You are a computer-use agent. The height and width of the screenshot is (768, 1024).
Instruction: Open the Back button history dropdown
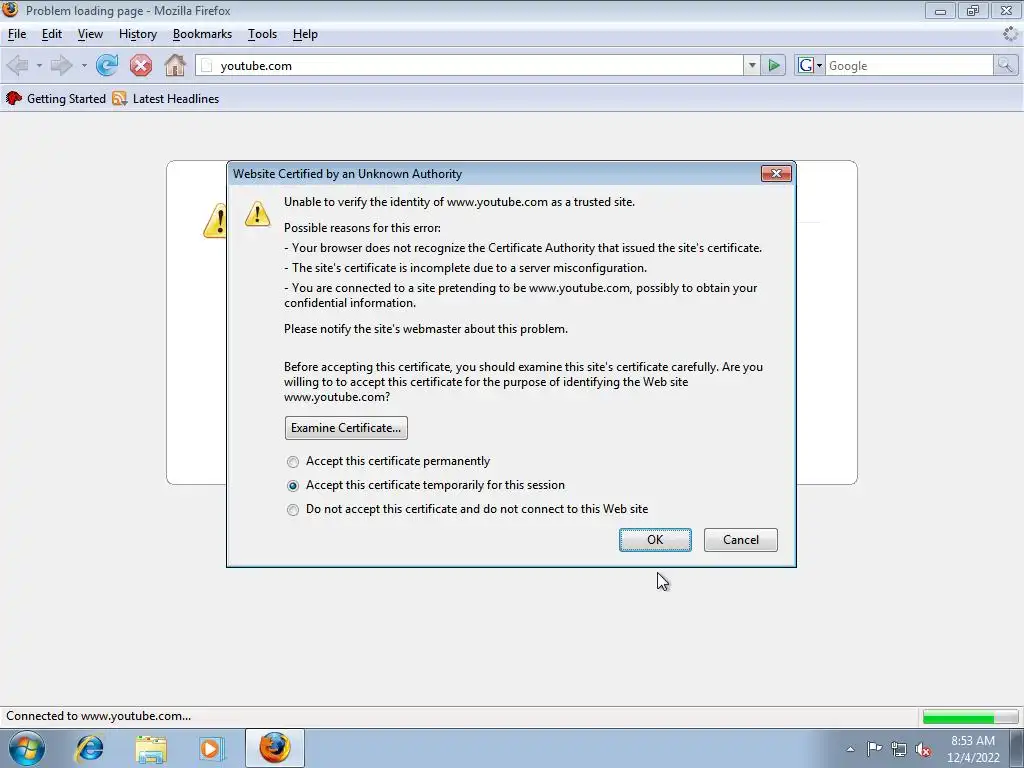pos(39,65)
